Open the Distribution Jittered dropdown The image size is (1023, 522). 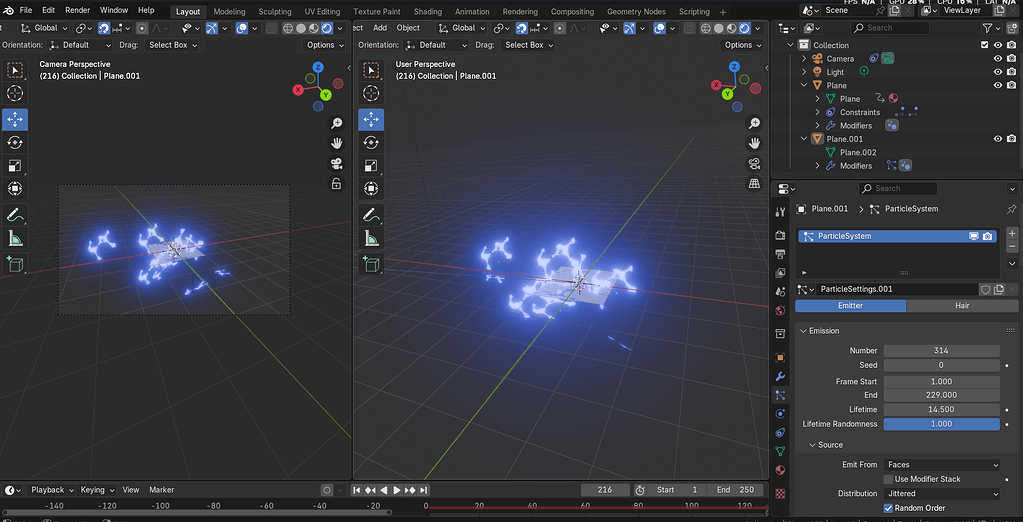pyautogui.click(x=941, y=494)
